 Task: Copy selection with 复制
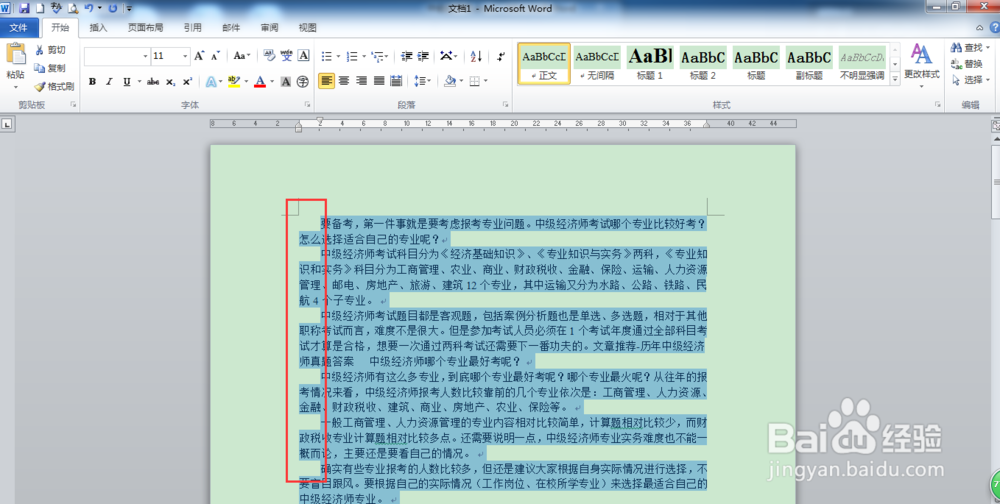tap(50, 68)
